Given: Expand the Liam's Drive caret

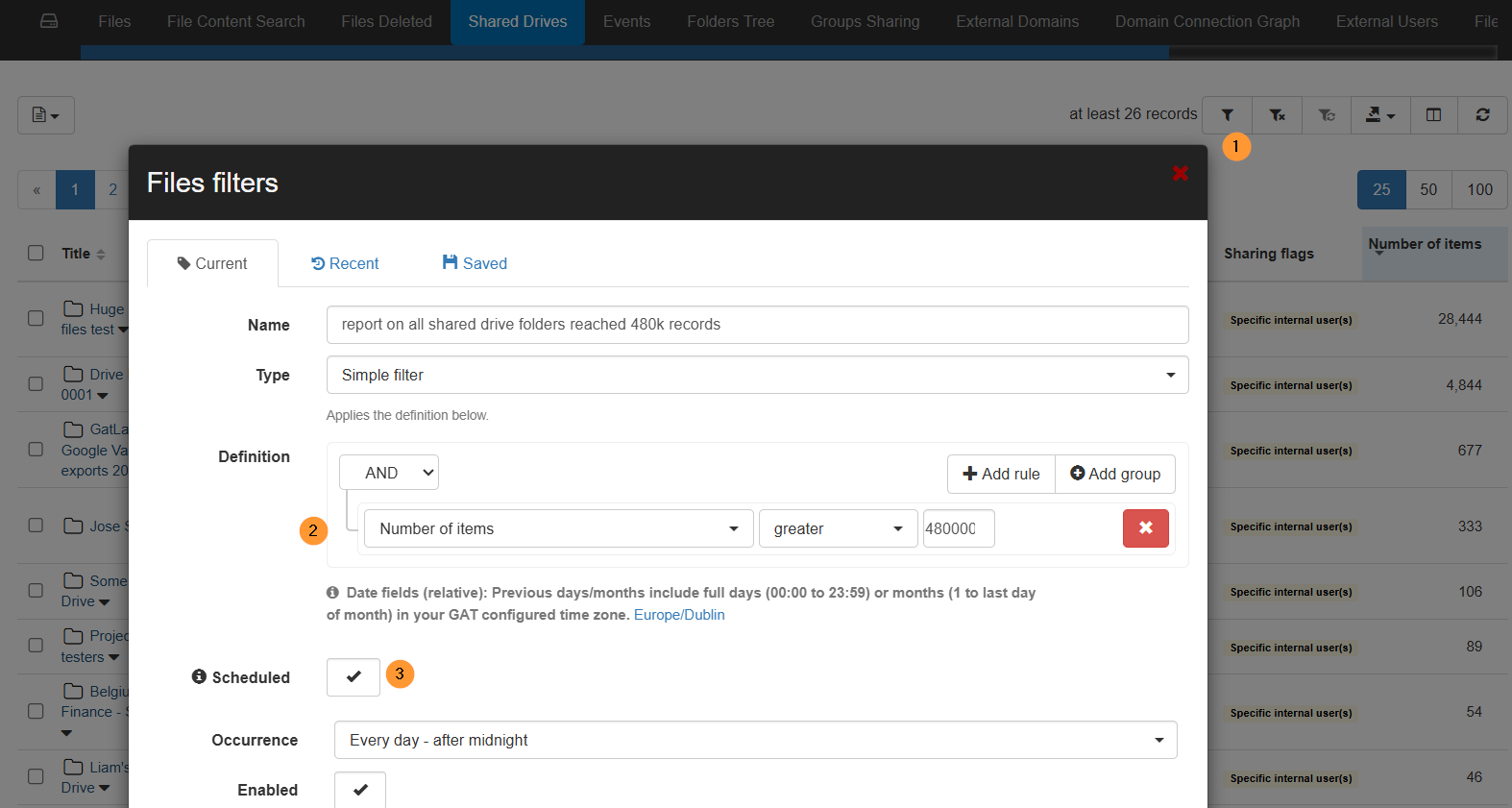Looking at the screenshot, I should click(105, 788).
